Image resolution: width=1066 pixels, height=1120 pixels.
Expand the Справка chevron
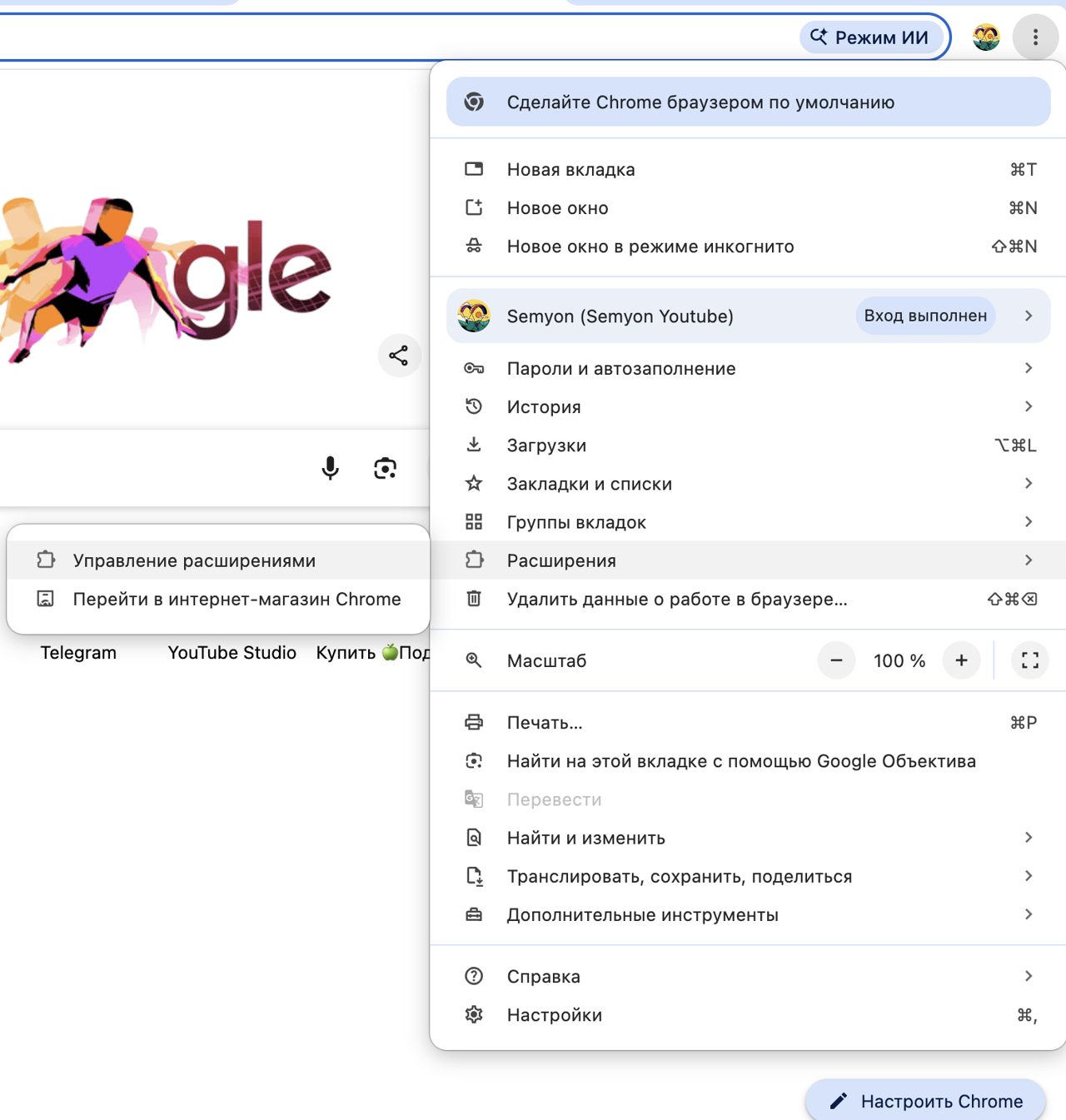click(1029, 976)
